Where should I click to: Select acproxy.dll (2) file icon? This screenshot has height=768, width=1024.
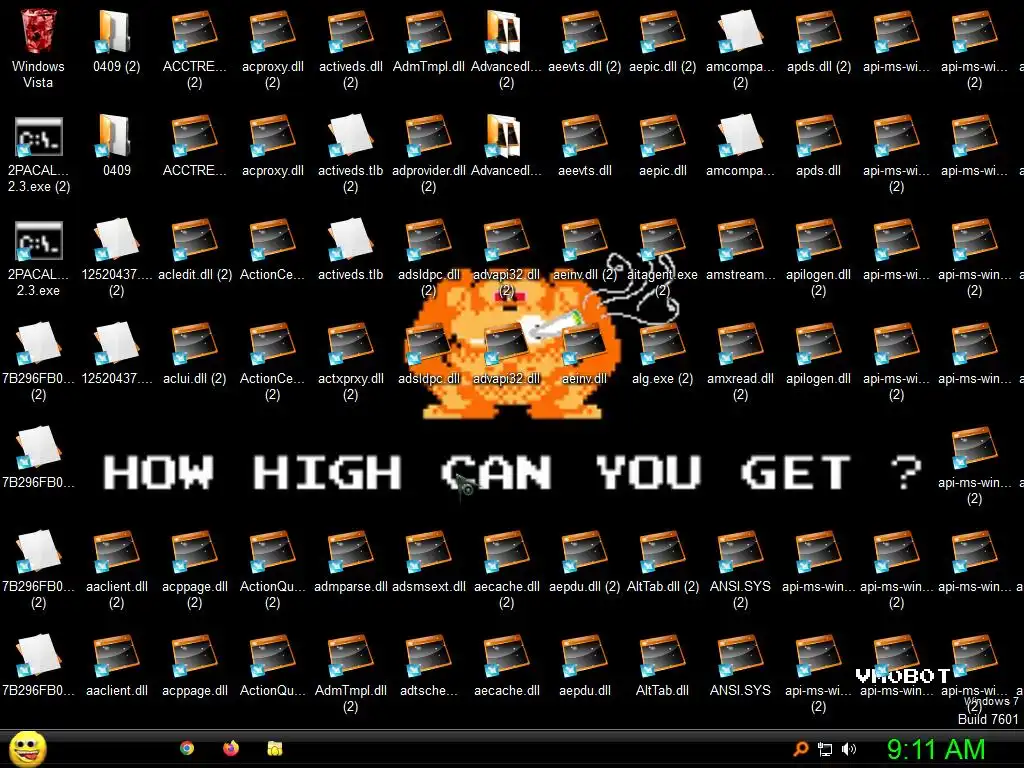pyautogui.click(x=272, y=31)
